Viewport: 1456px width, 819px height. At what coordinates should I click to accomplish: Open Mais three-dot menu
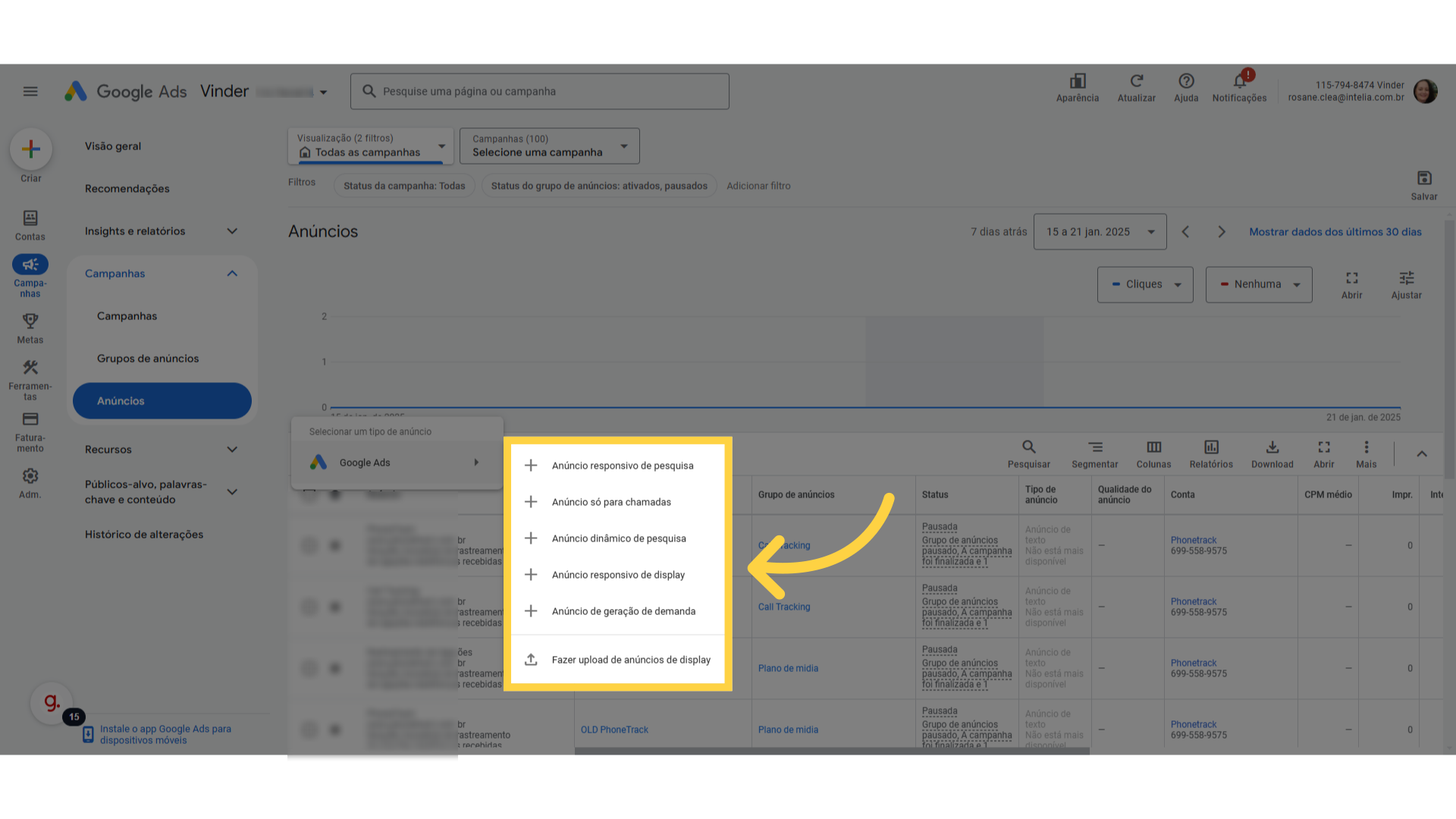tap(1367, 447)
